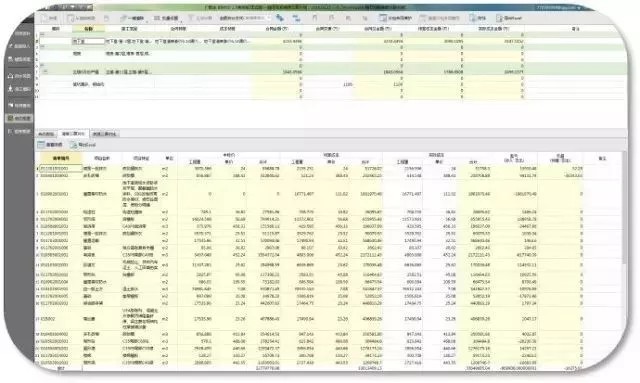
Task: Click the Export Excel button in the lower panel
Action: click(x=82, y=145)
